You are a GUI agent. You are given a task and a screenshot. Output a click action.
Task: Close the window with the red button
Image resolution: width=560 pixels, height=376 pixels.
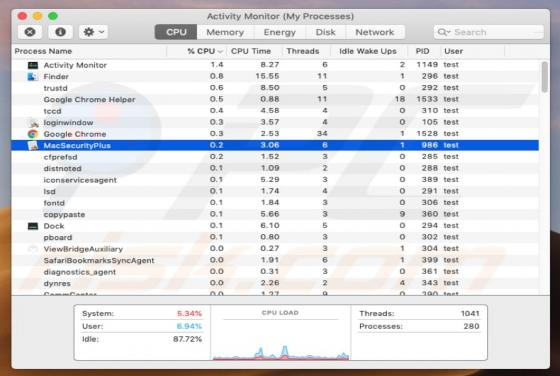click(x=22, y=16)
